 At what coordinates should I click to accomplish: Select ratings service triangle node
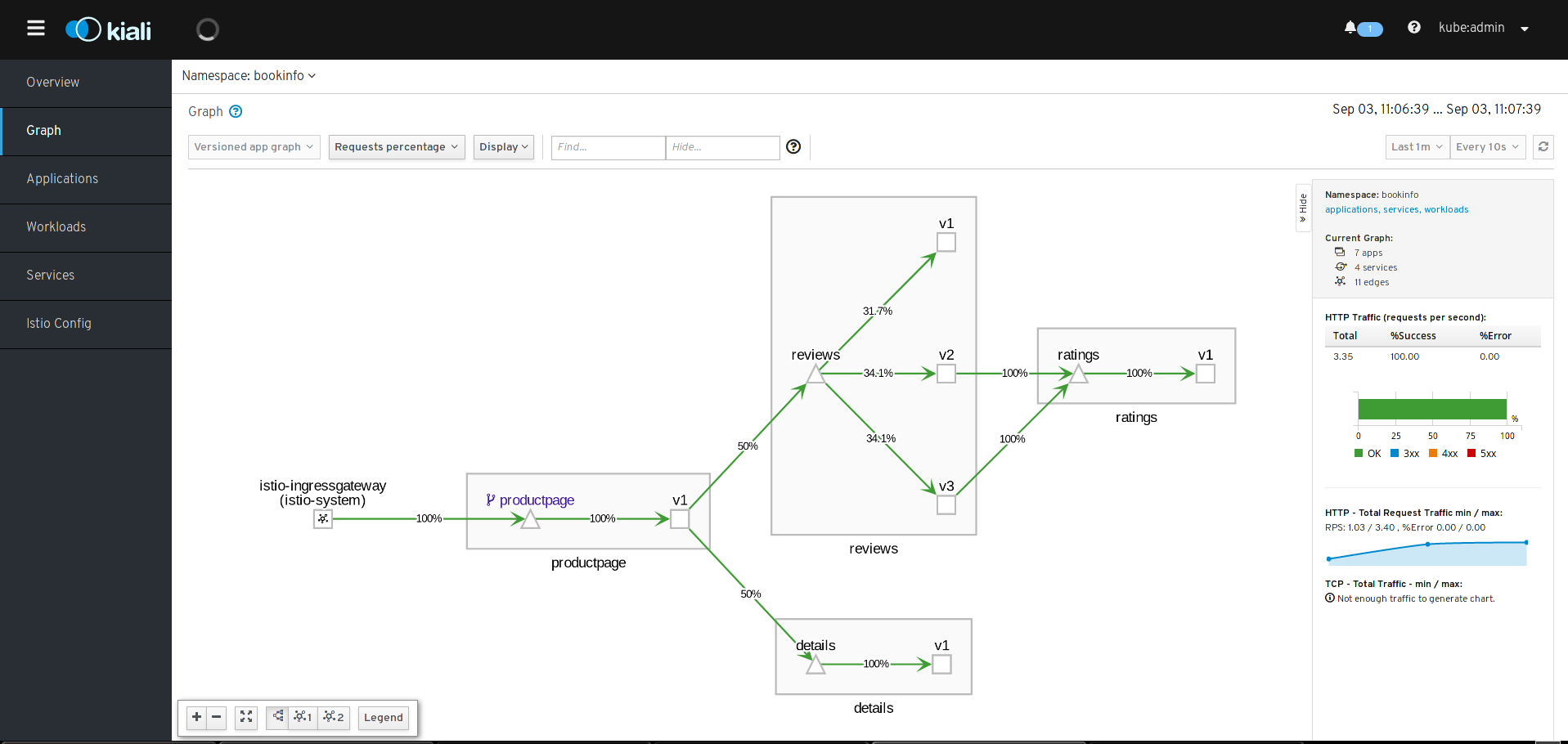click(1079, 374)
